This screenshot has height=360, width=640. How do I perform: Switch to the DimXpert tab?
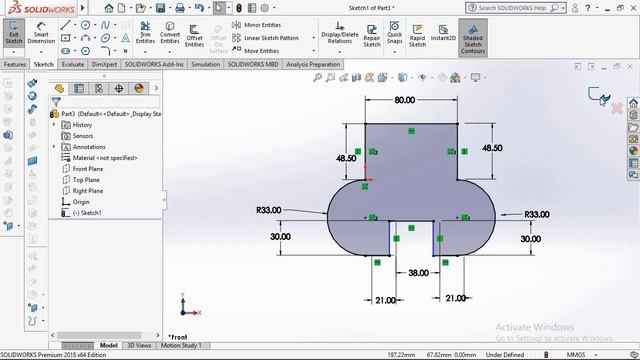(x=104, y=64)
